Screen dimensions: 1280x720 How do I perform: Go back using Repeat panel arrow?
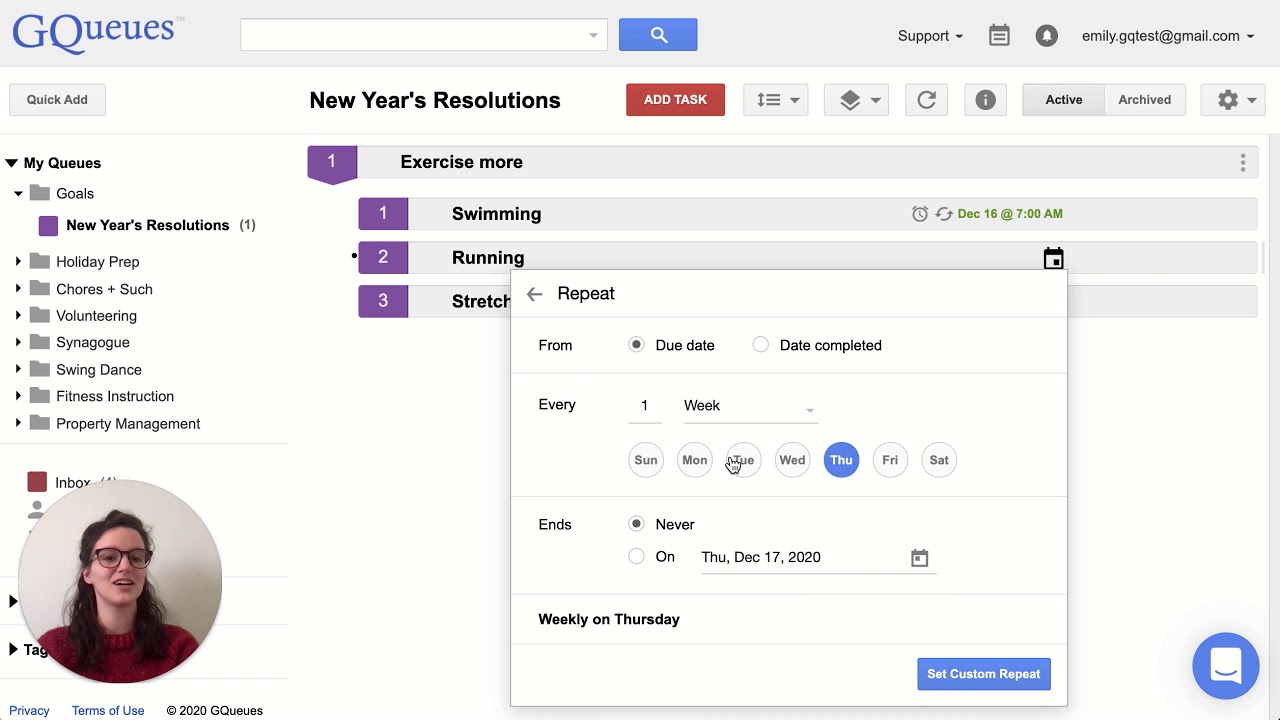[534, 294]
